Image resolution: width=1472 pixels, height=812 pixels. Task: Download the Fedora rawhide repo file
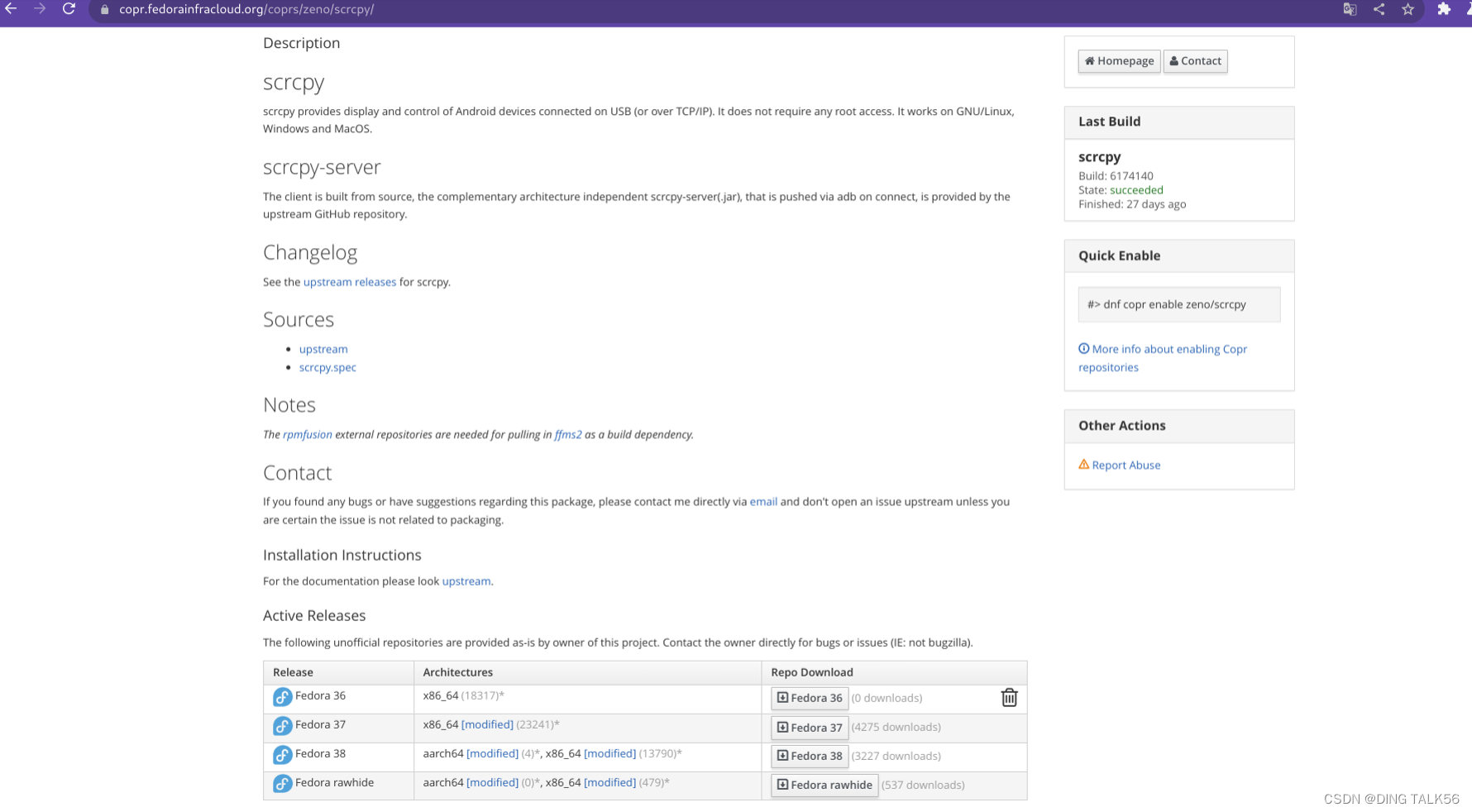point(824,785)
